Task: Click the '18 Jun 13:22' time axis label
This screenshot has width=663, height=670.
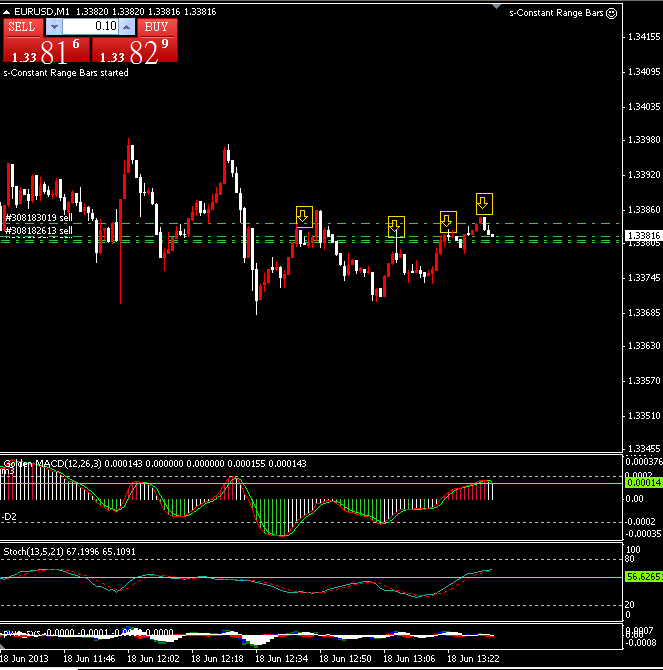Action: [473, 658]
